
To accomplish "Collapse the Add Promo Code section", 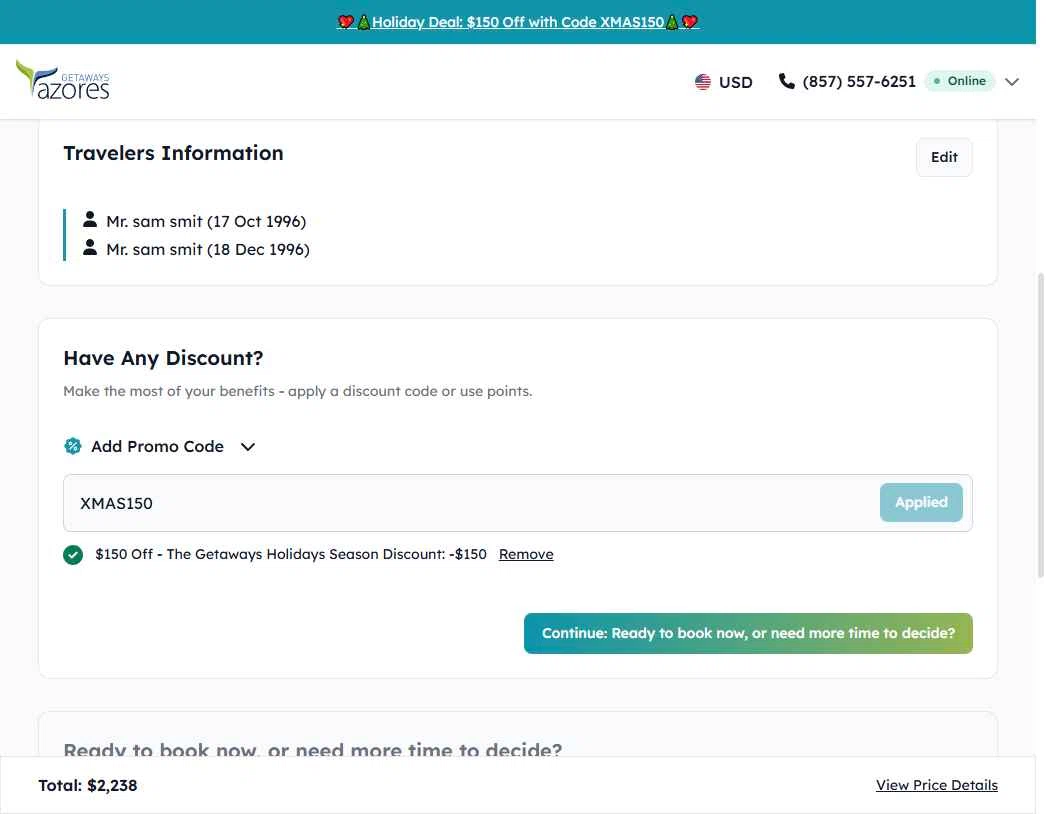I will coord(247,446).
